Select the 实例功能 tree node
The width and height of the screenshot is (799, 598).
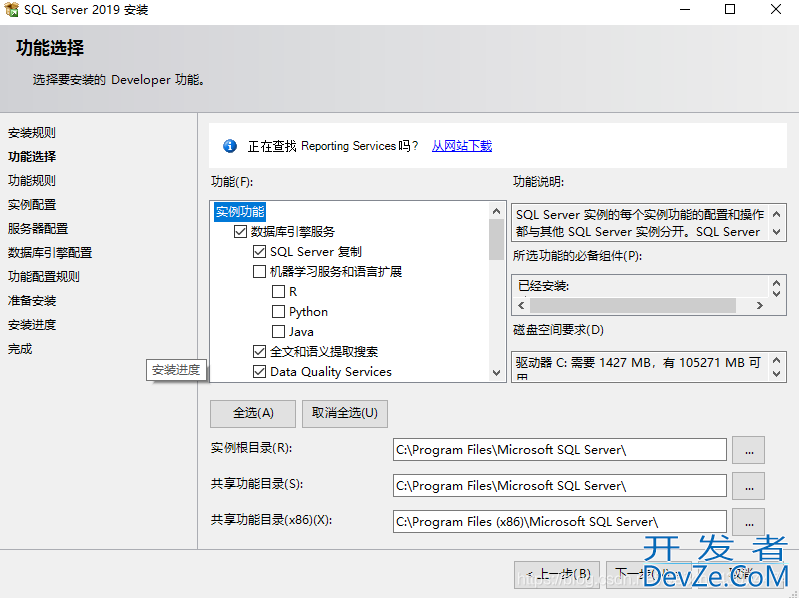tap(240, 211)
